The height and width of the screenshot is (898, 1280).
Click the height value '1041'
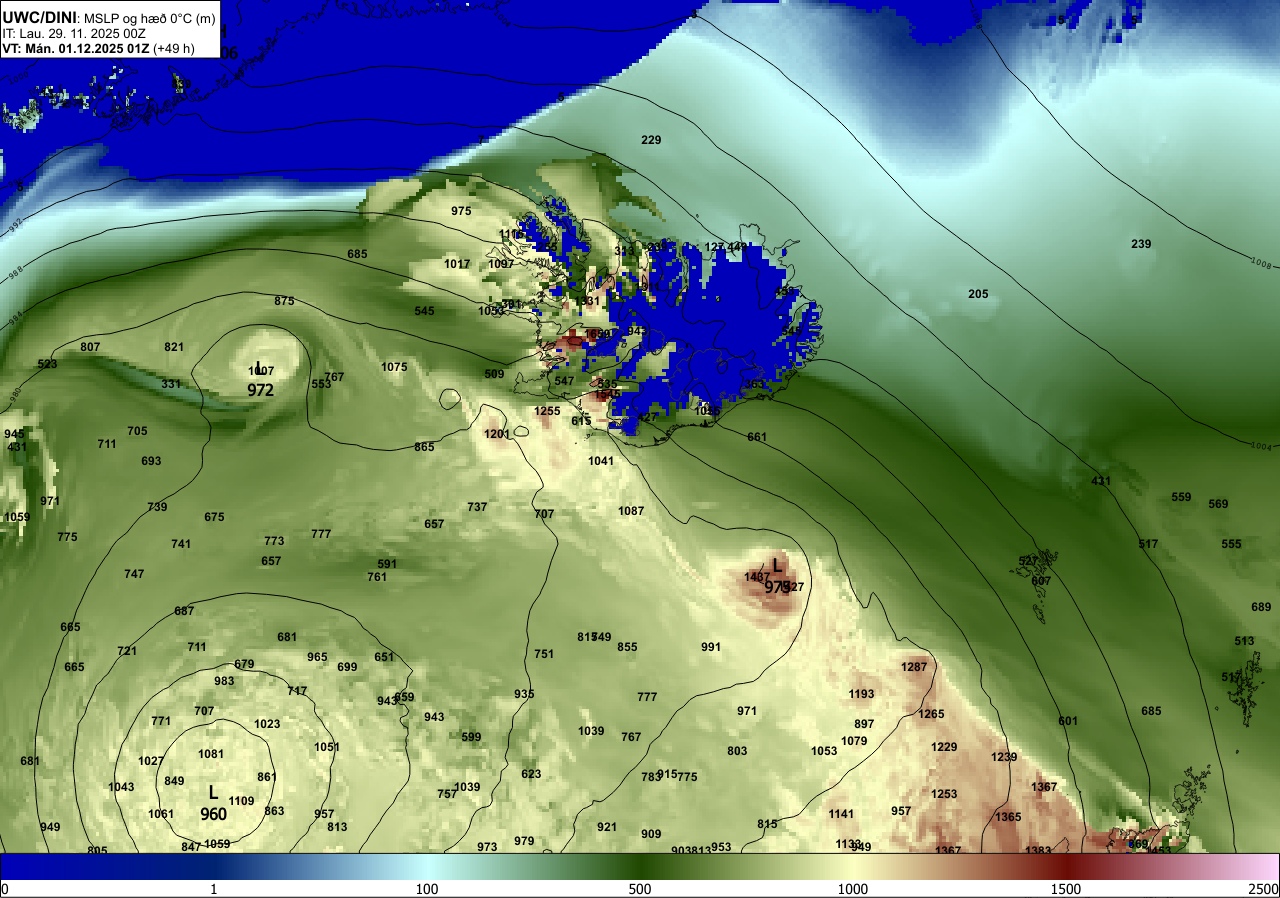coord(601,461)
